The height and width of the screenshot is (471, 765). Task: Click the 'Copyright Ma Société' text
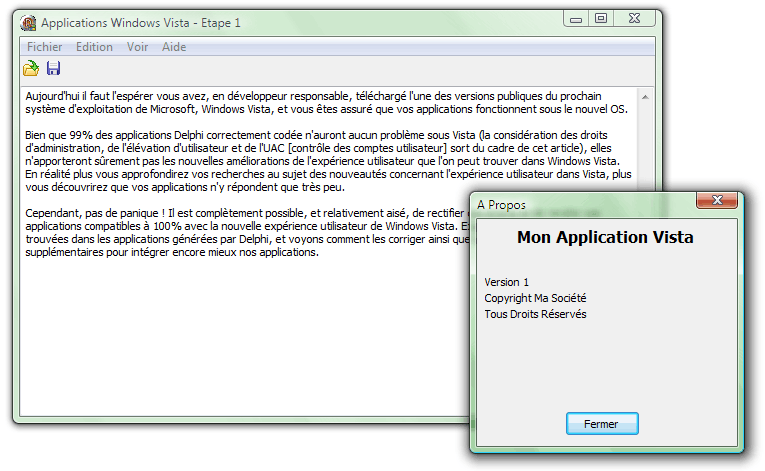pyautogui.click(x=535, y=298)
